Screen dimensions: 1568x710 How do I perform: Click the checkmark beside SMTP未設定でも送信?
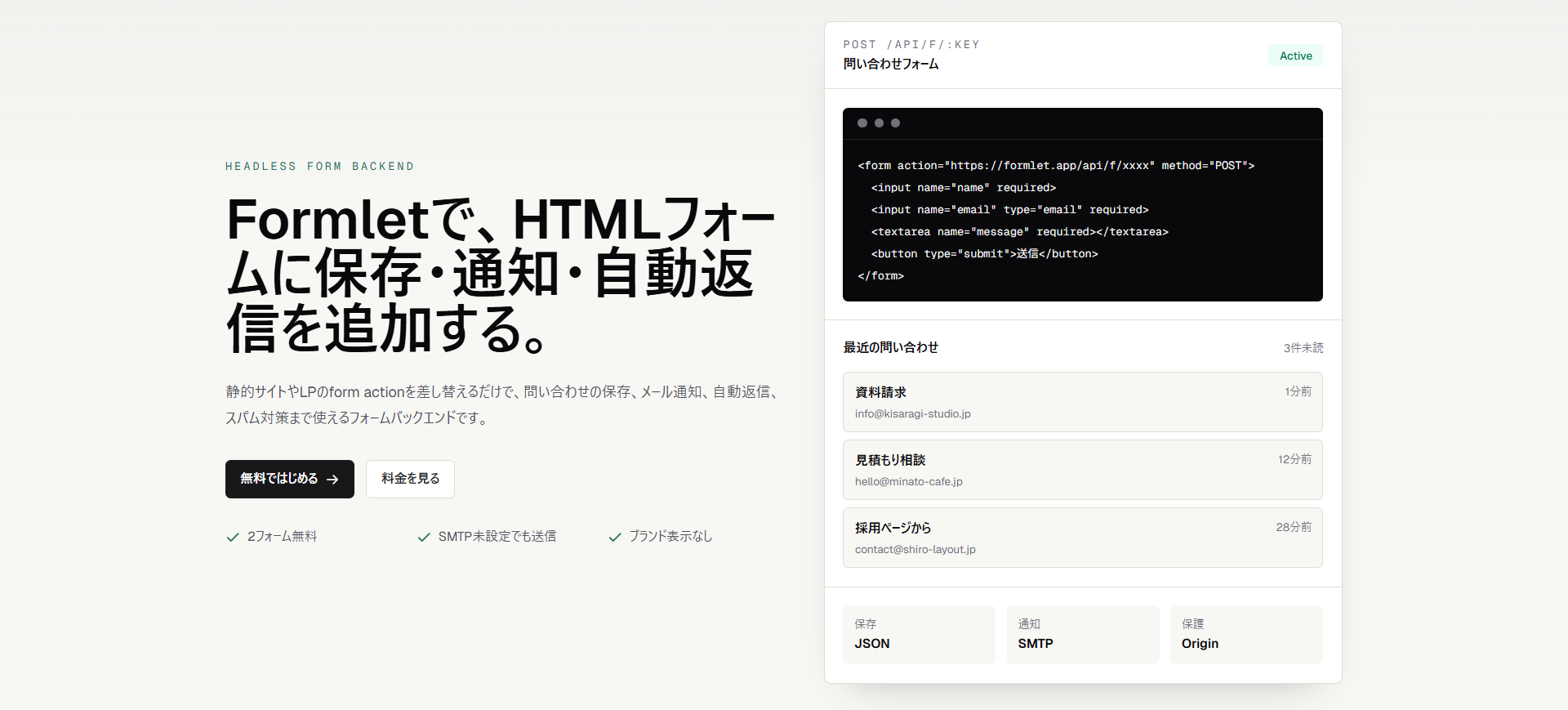(424, 537)
